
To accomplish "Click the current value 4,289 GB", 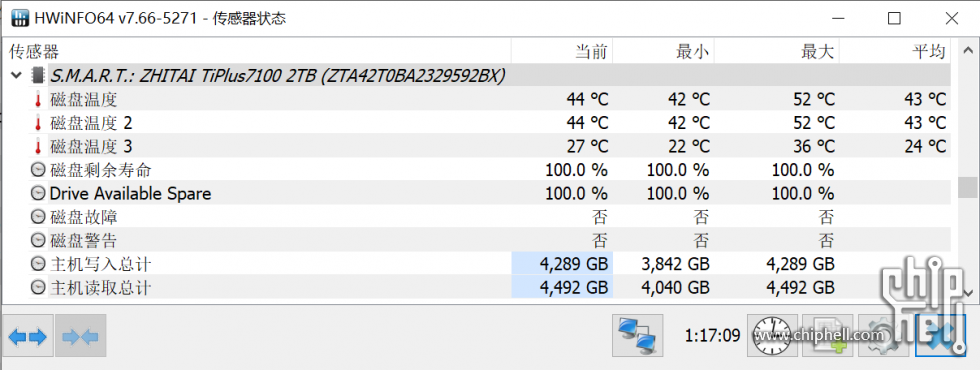I will tap(573, 264).
